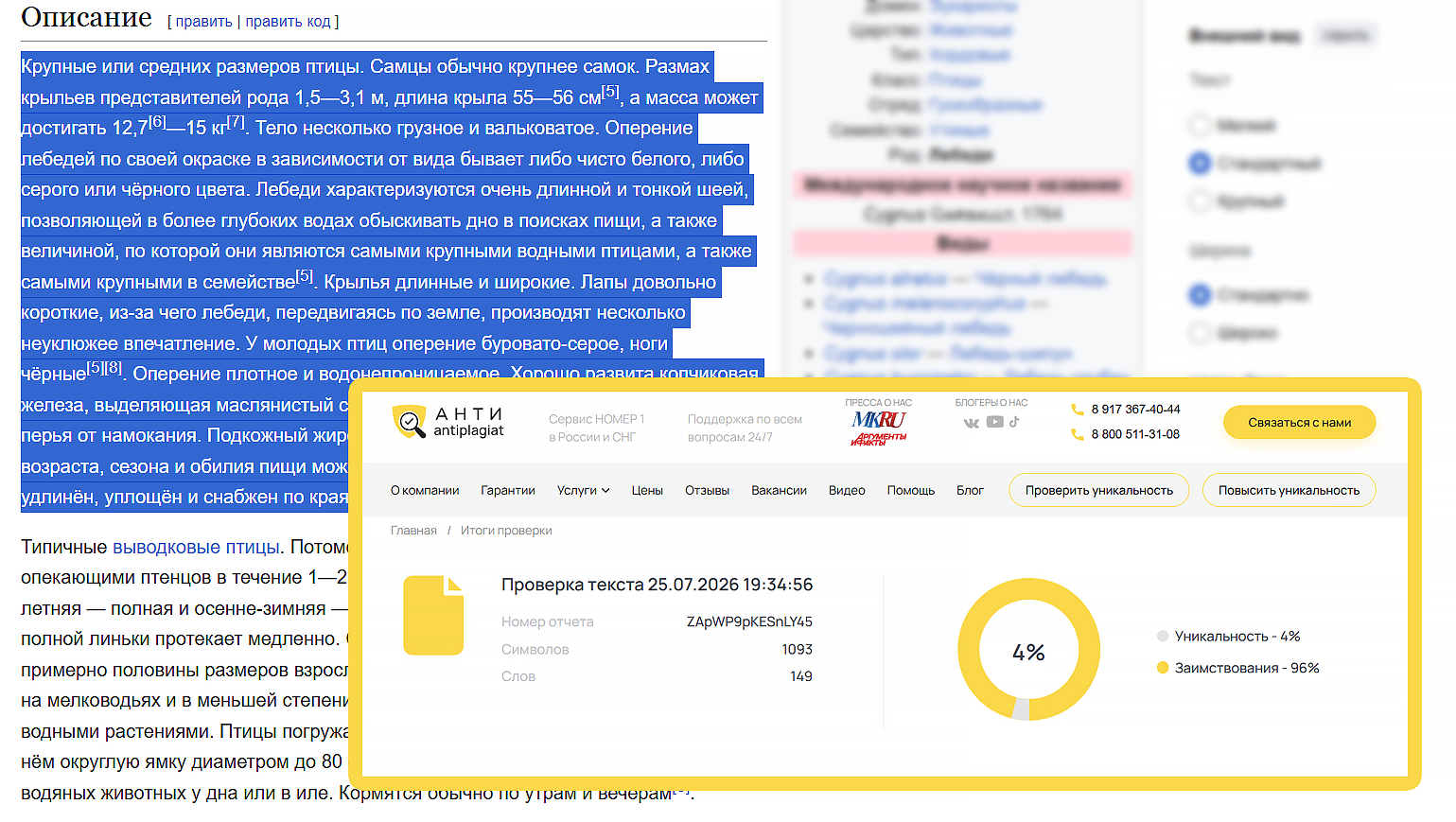The width and height of the screenshot is (1456, 822).
Task: Open reference [5] after в семействе
Action: [305, 276]
